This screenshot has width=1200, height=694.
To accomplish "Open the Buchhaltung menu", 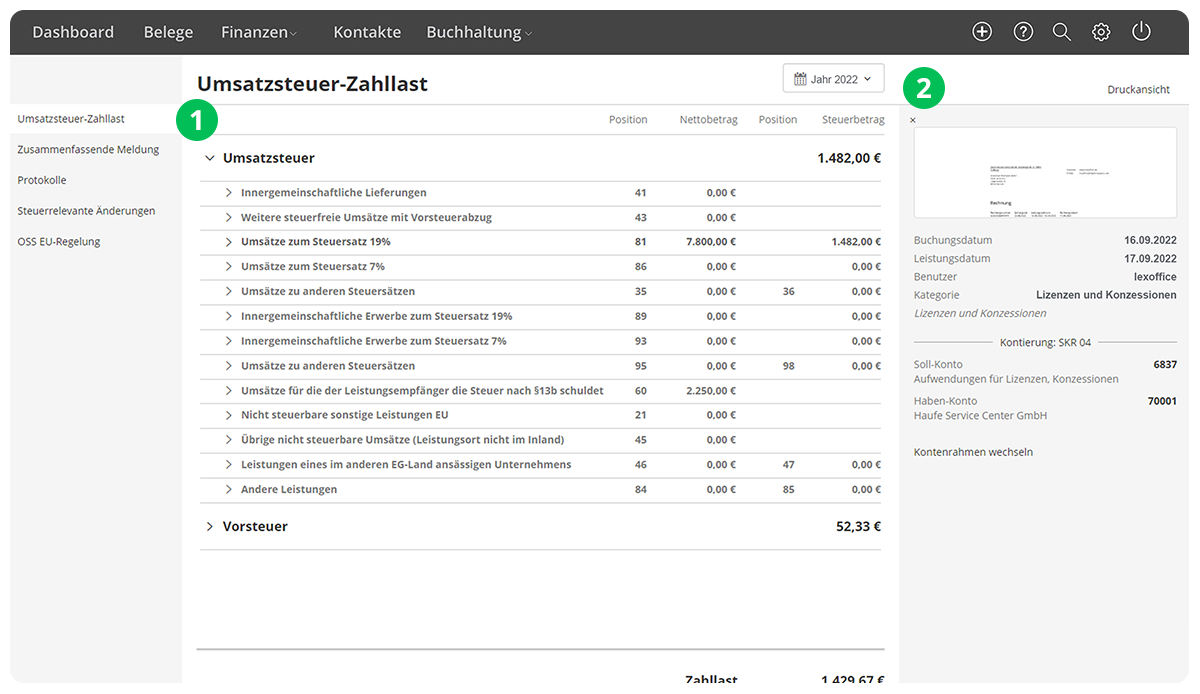I will pos(478,32).
